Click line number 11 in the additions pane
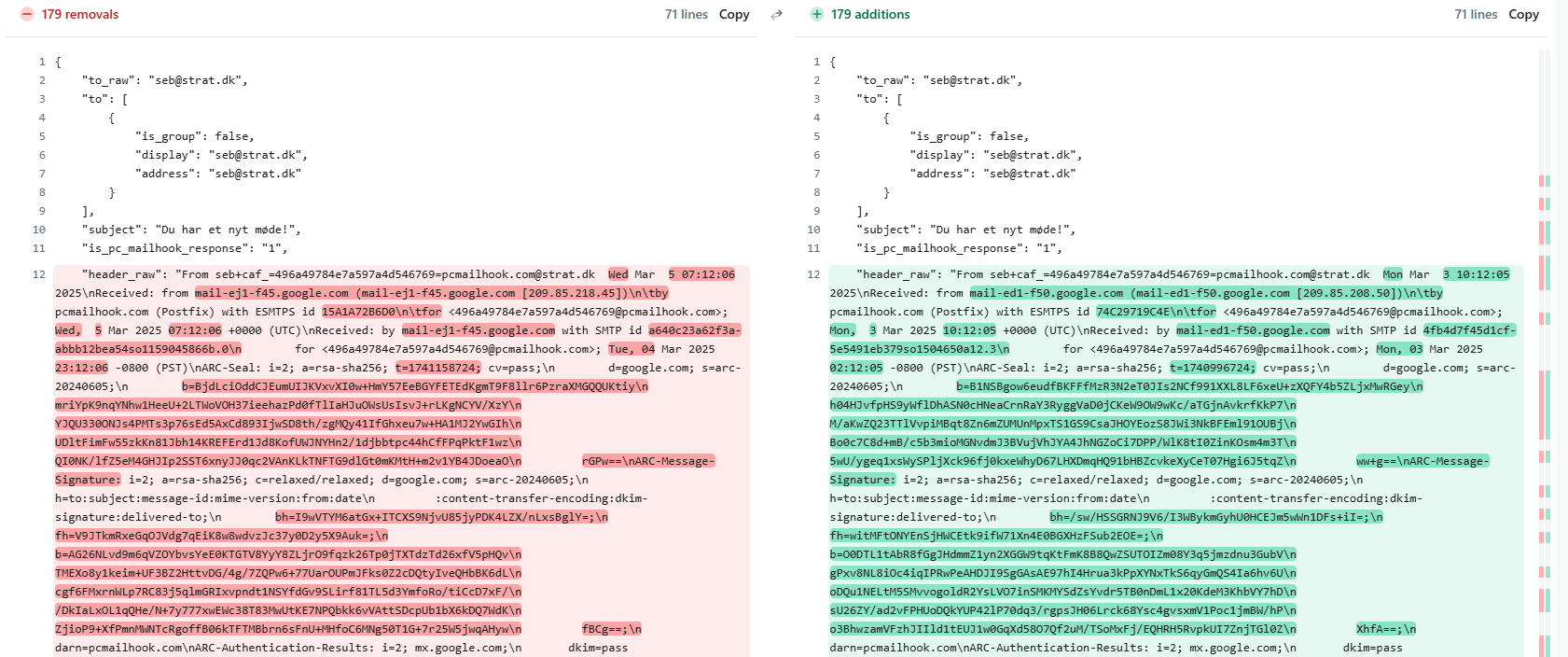The height and width of the screenshot is (657, 1568). pos(813,248)
